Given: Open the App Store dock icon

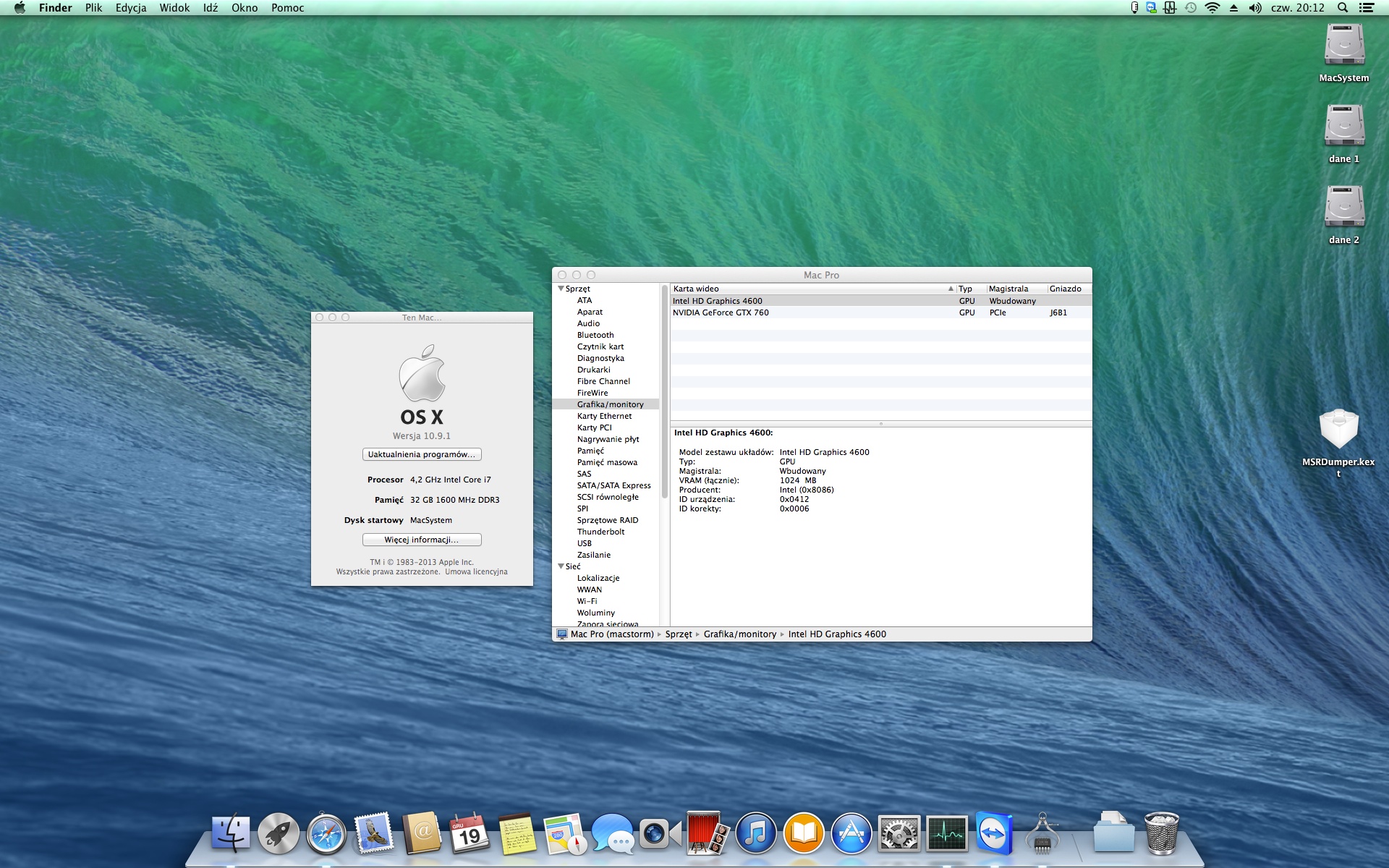Looking at the screenshot, I should (x=851, y=833).
